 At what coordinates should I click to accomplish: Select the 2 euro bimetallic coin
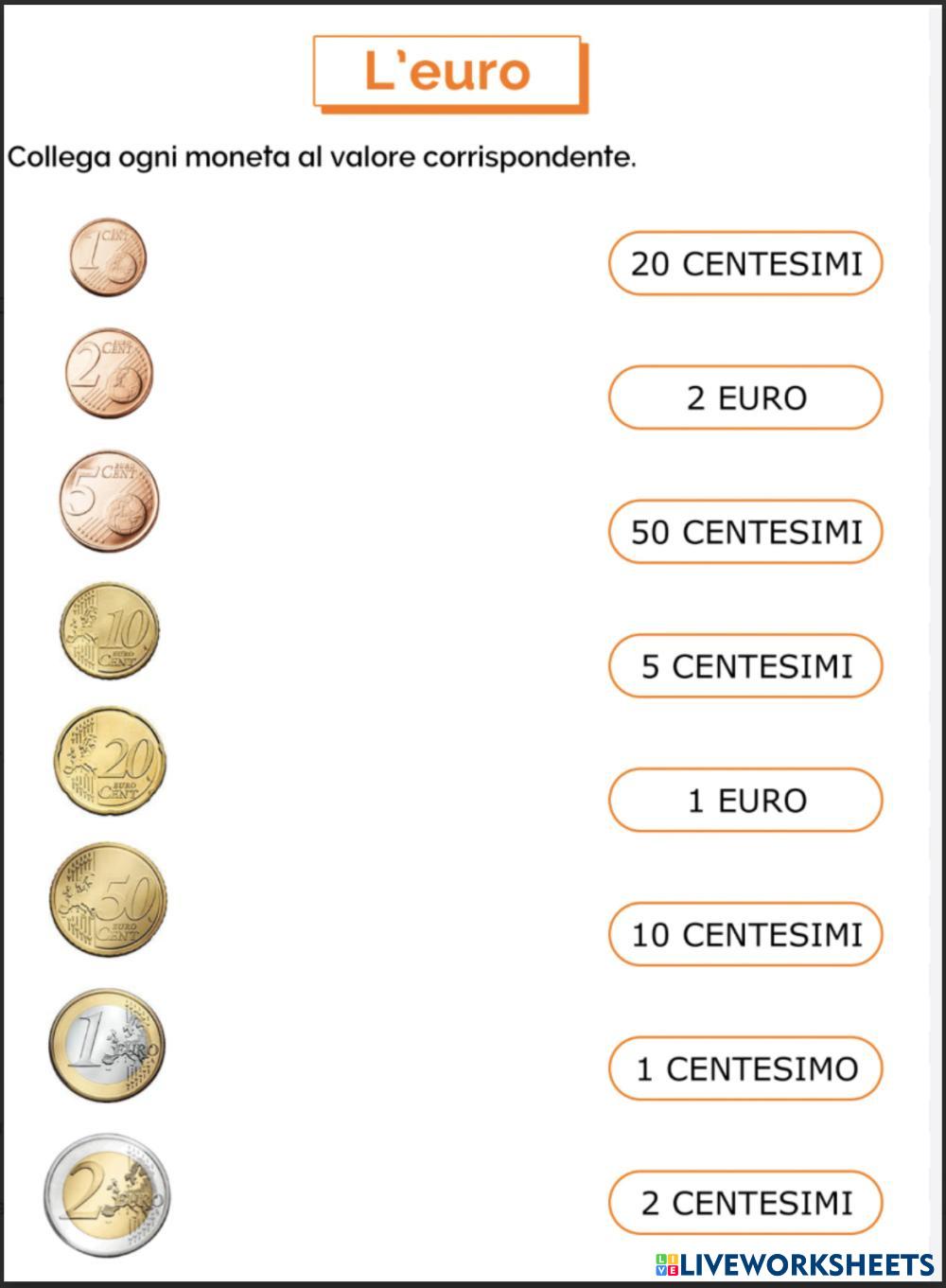tap(108, 1194)
